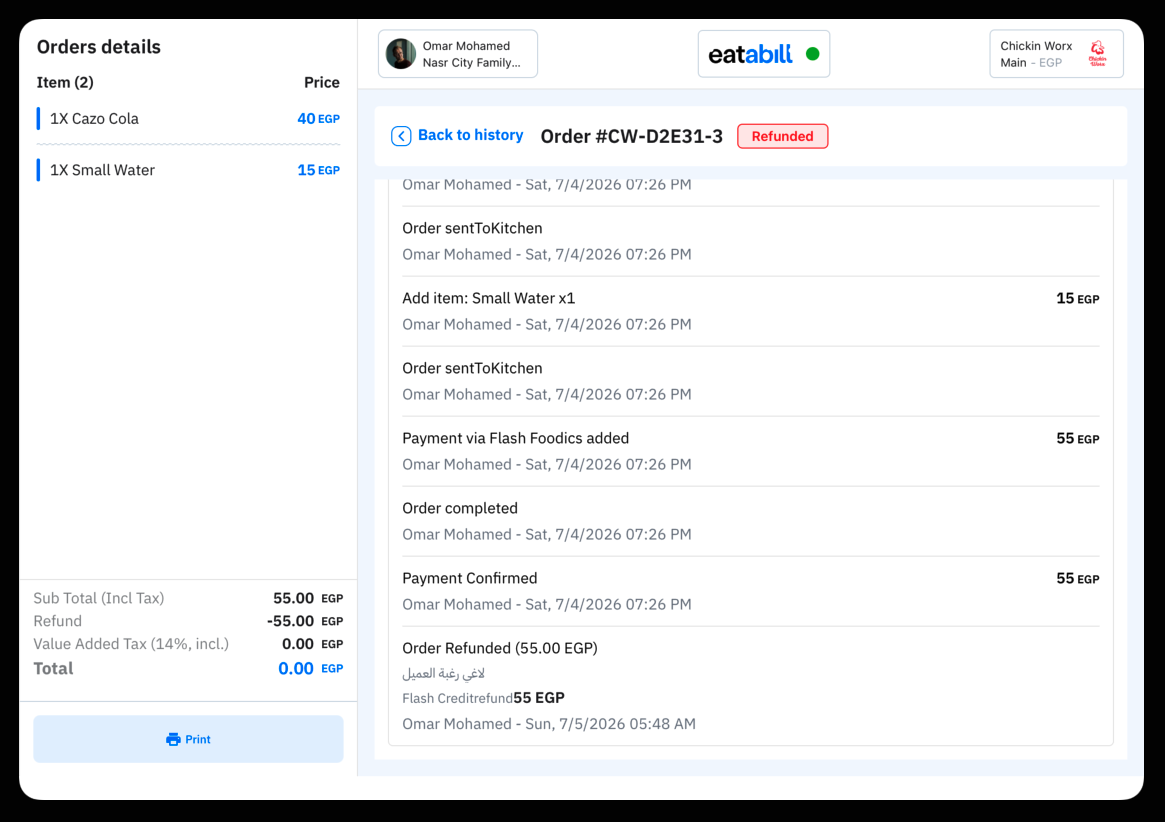Viewport: 1165px width, 822px height.
Task: Click Omar Mohamed's profile avatar
Action: [400, 54]
